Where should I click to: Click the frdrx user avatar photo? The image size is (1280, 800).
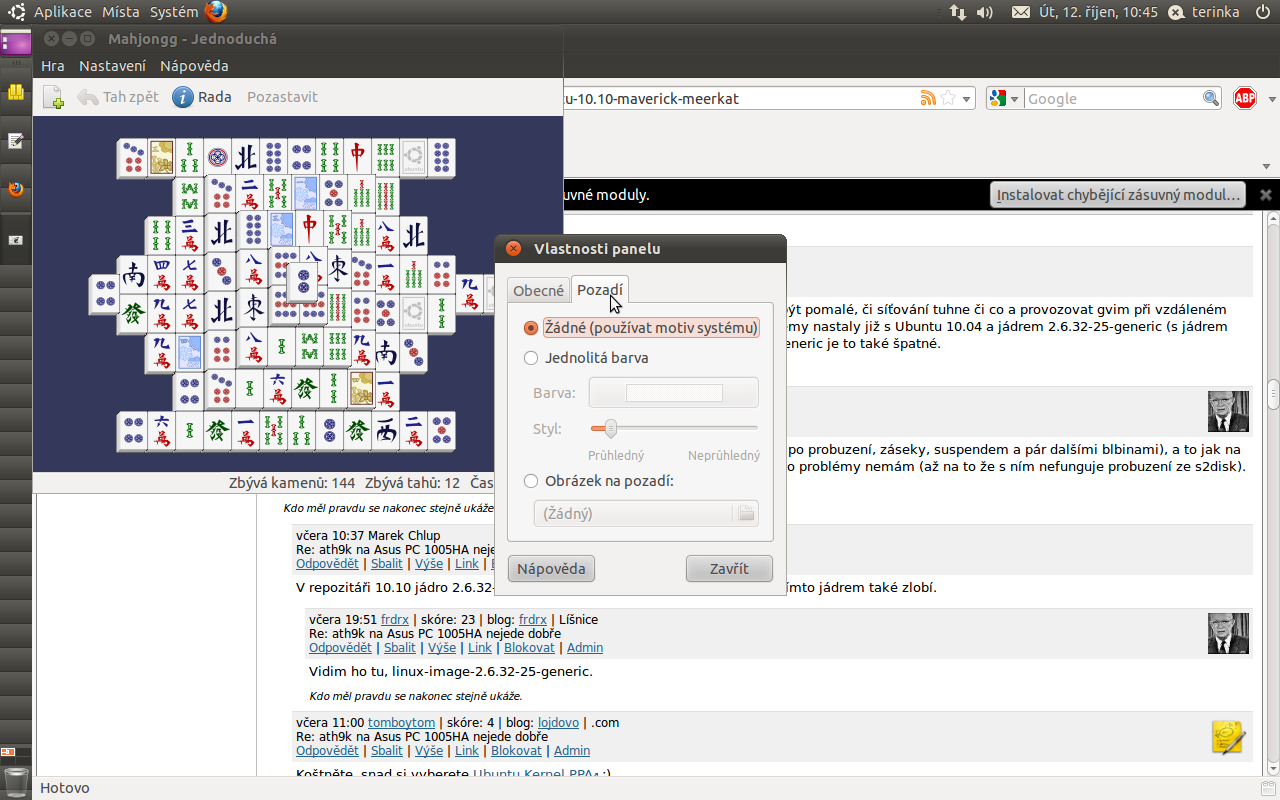(x=1228, y=634)
